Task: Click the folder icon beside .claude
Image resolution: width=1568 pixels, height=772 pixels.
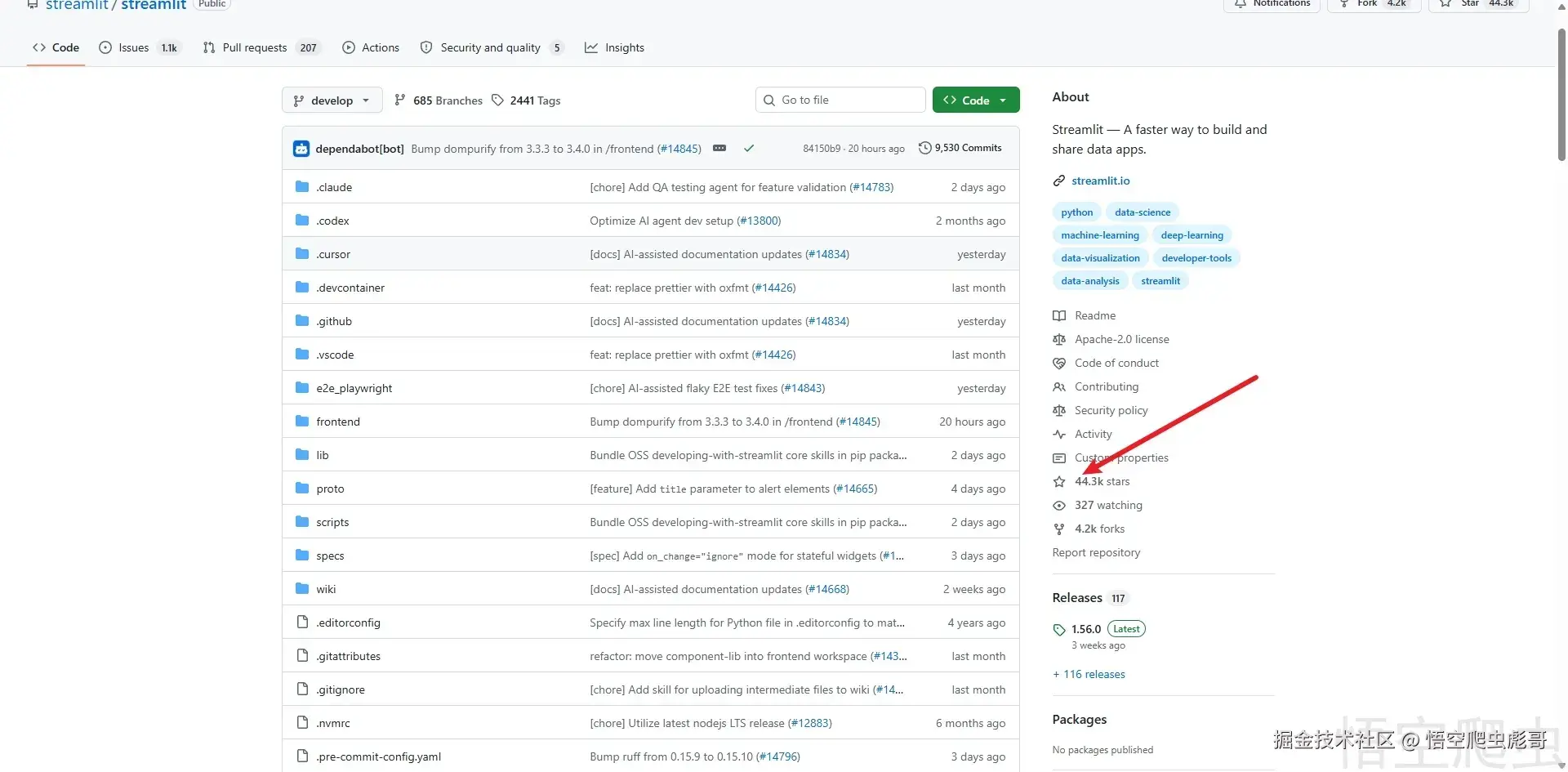Action: (302, 187)
